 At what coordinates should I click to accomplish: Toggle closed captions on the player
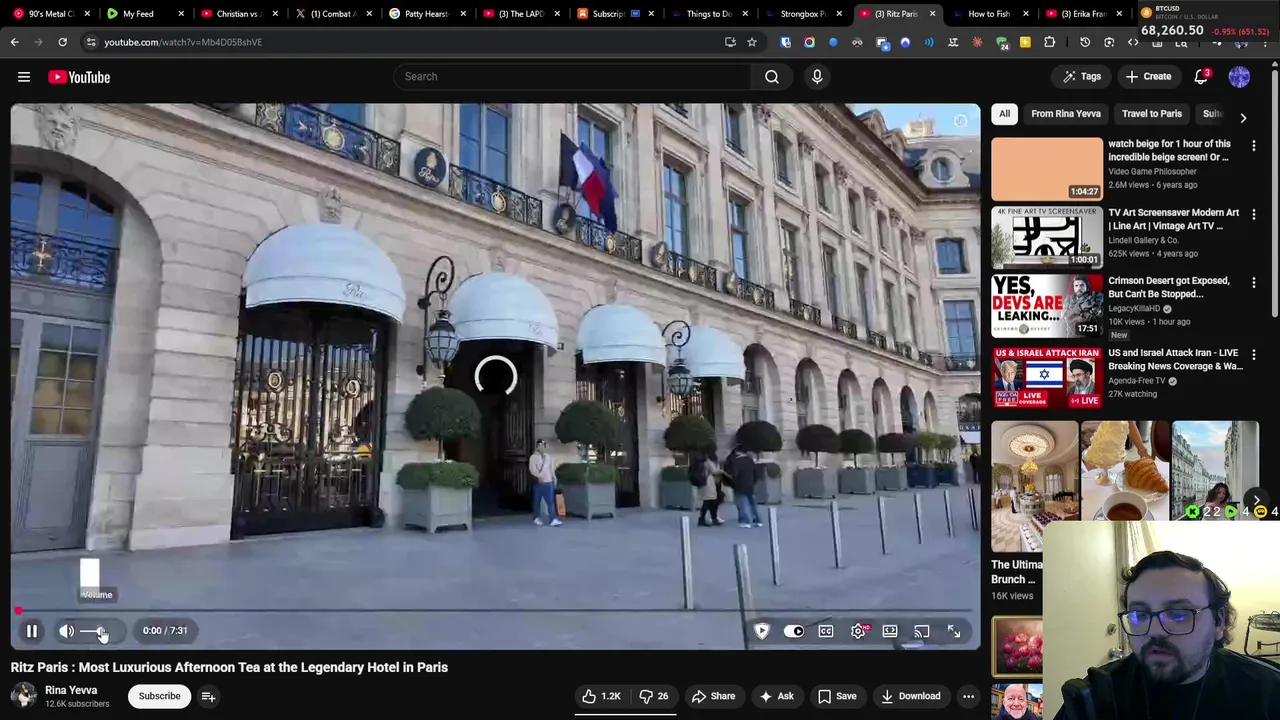point(826,631)
